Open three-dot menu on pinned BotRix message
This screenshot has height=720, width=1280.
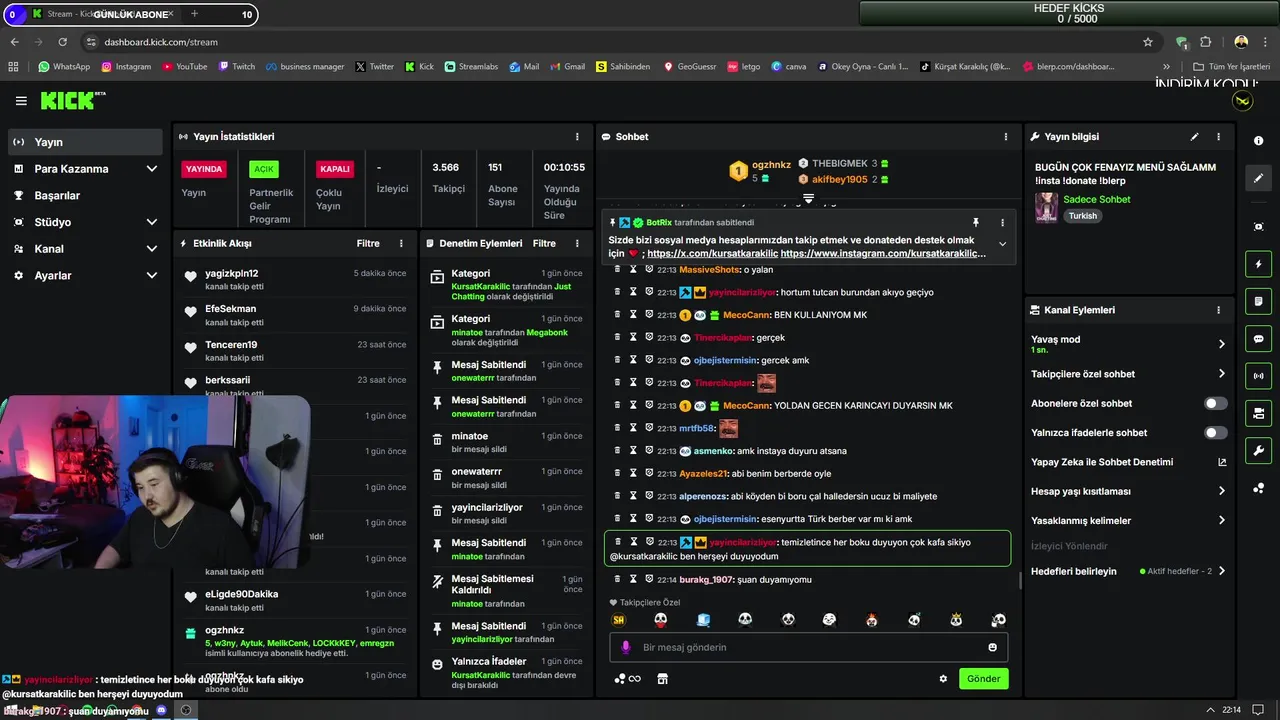(1002, 222)
